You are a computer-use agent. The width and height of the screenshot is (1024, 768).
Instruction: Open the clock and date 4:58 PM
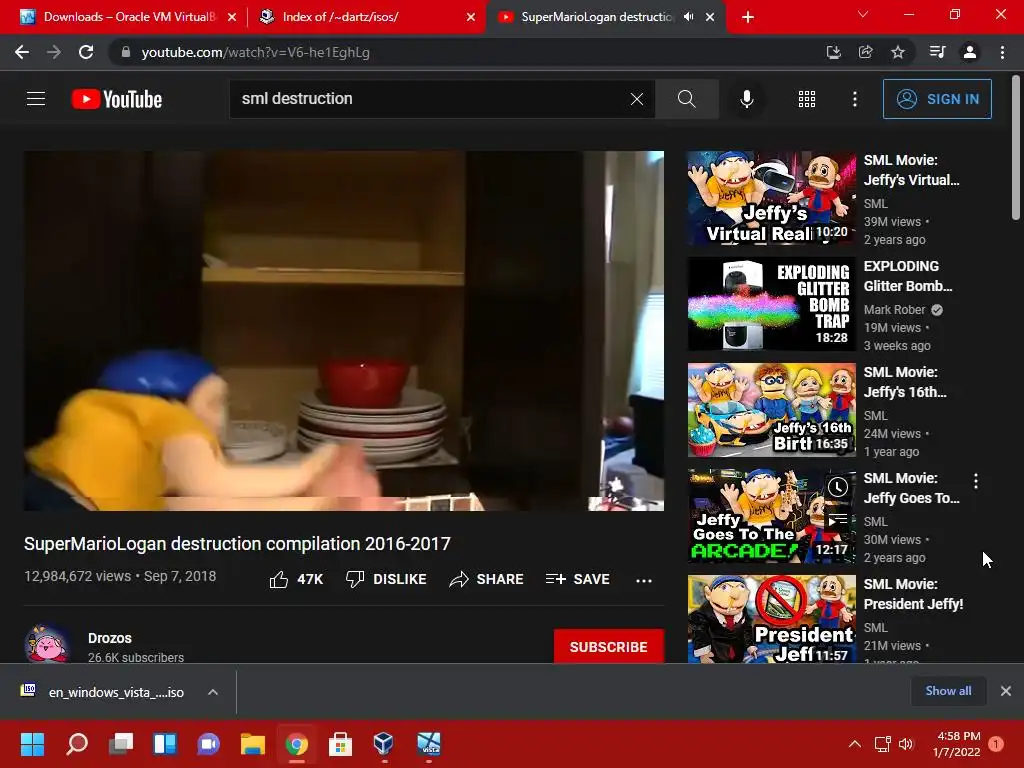point(958,744)
